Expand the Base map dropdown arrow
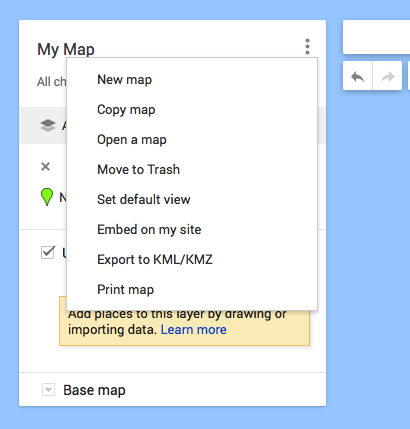This screenshot has width=410, height=429. 48,389
